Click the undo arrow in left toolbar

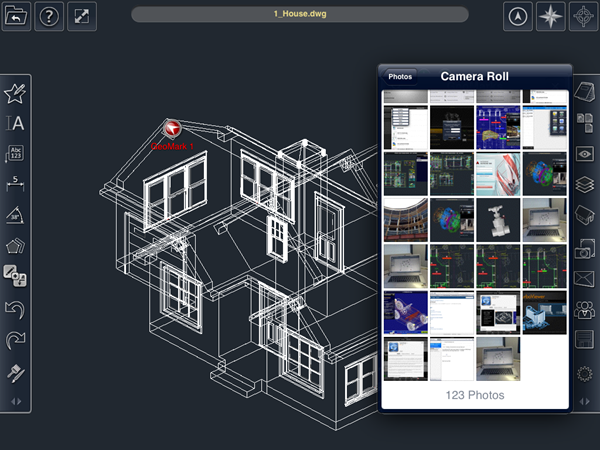coord(15,307)
